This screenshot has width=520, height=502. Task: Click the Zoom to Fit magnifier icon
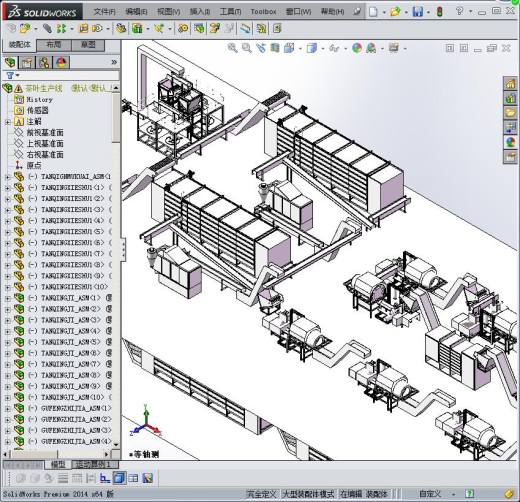tap(232, 48)
